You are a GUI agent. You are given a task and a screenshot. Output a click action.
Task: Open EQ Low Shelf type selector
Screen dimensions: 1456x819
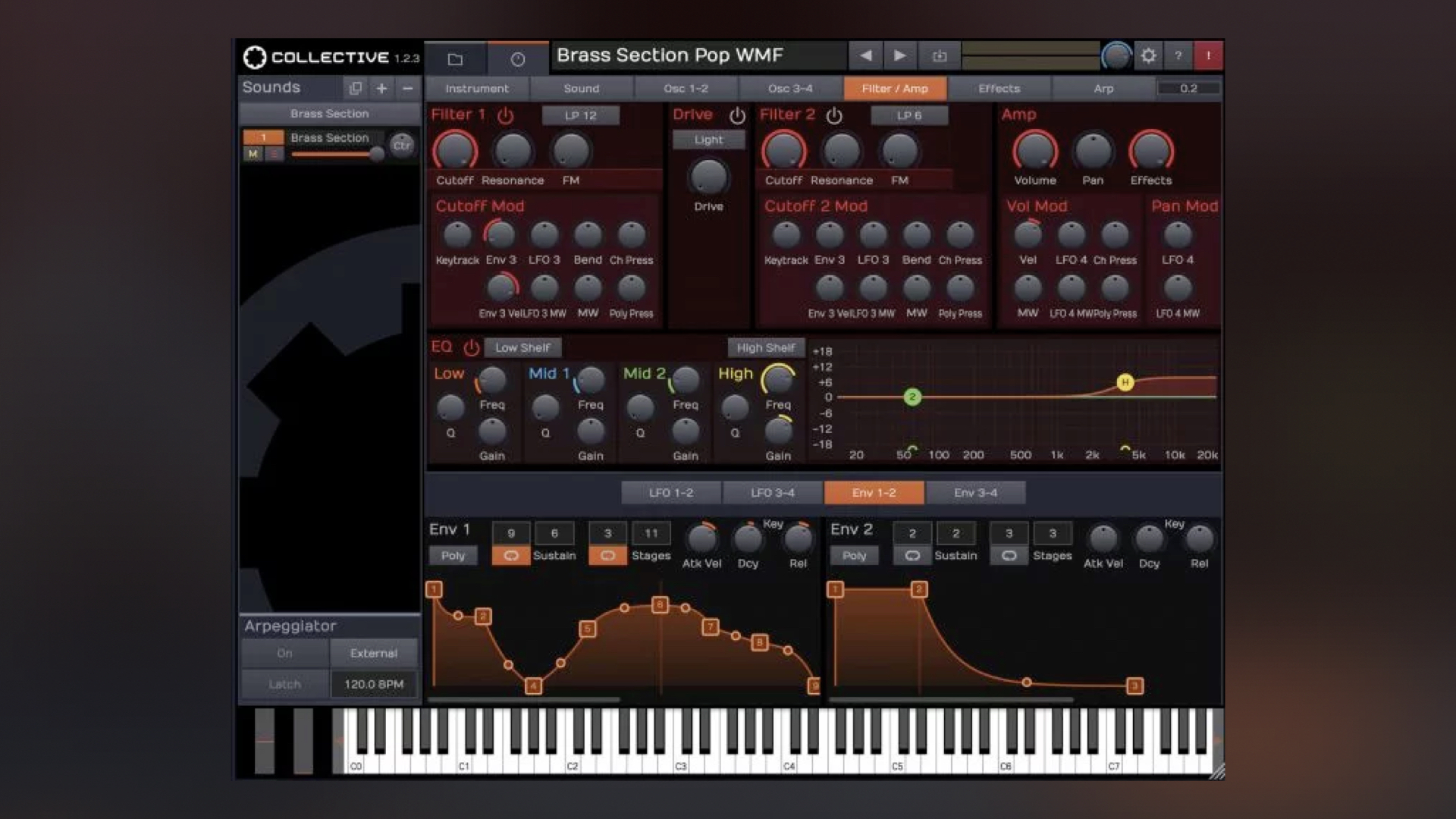522,347
